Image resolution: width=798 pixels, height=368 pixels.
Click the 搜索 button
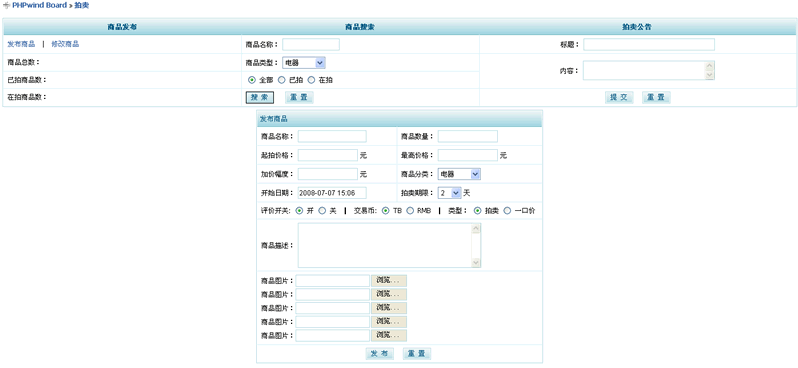tap(260, 97)
